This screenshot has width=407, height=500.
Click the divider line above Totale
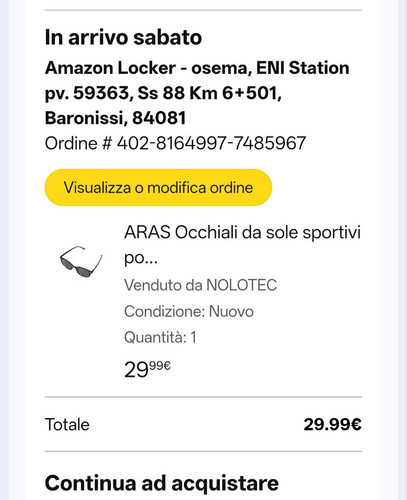203,397
